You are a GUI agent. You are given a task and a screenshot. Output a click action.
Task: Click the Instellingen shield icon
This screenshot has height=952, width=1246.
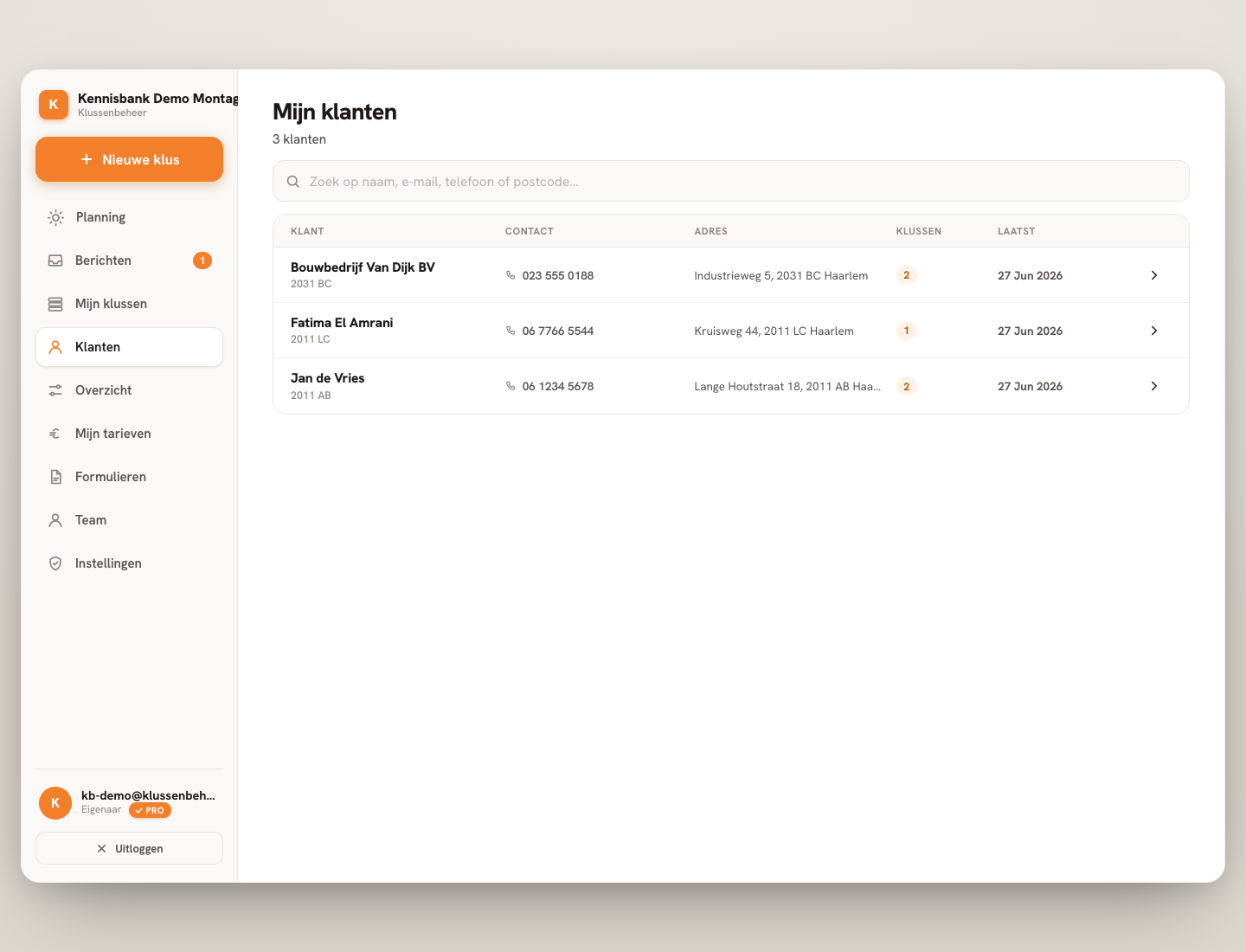(55, 563)
